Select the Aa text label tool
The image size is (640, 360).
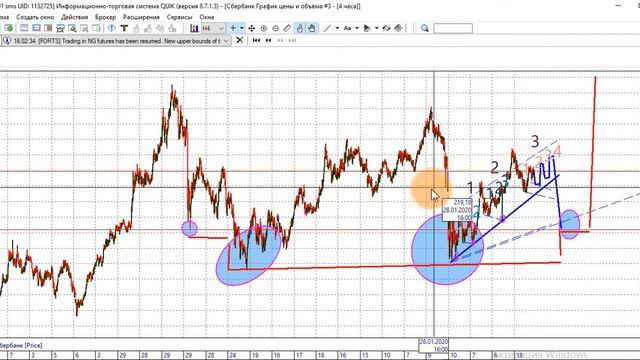pyautogui.click(x=347, y=28)
